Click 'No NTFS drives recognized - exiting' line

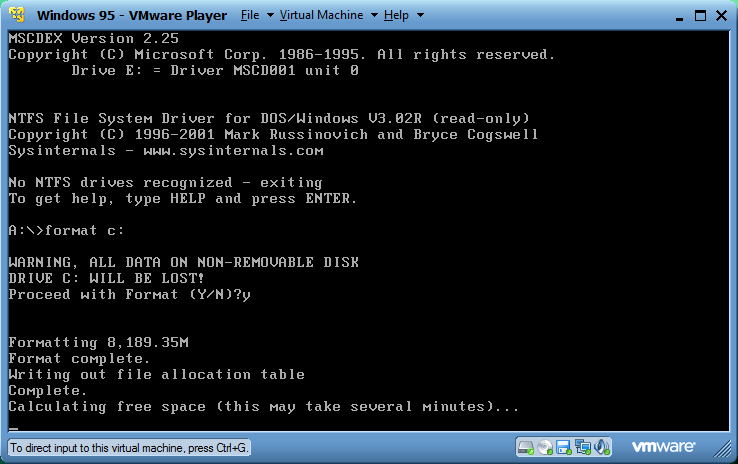coord(165,183)
